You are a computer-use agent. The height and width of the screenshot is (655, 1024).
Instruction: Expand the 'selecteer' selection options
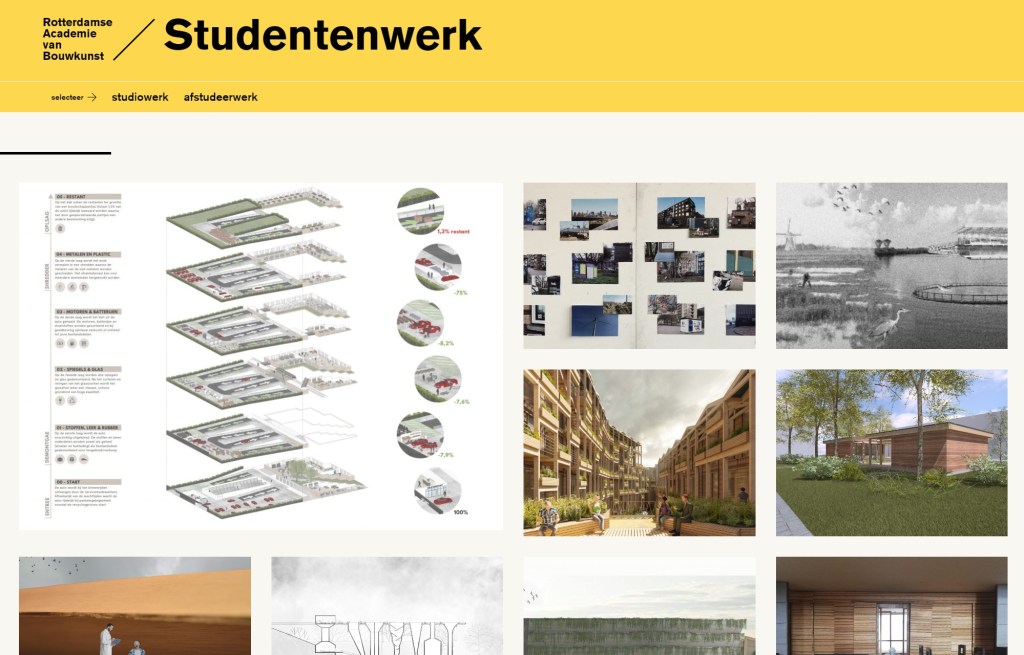point(70,97)
